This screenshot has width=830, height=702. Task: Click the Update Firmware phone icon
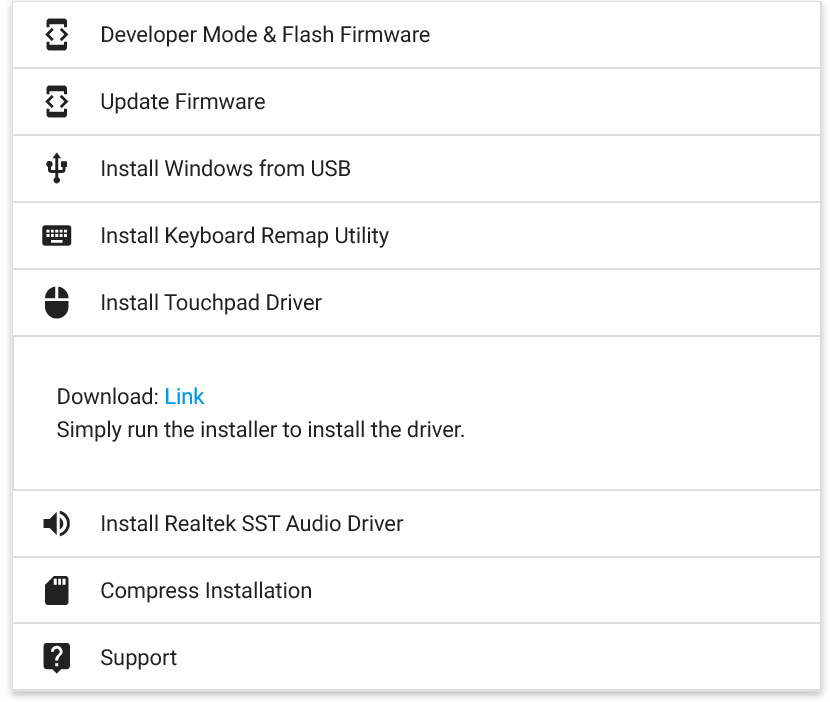(x=57, y=101)
